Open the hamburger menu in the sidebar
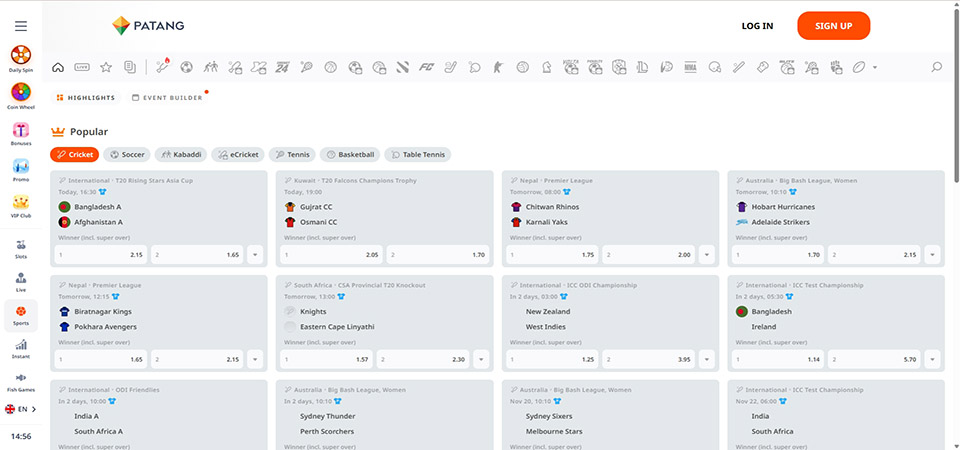The width and height of the screenshot is (960, 450). click(x=21, y=26)
